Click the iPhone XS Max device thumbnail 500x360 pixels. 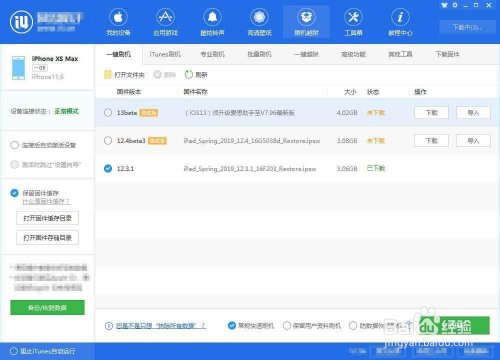pyautogui.click(x=18, y=68)
